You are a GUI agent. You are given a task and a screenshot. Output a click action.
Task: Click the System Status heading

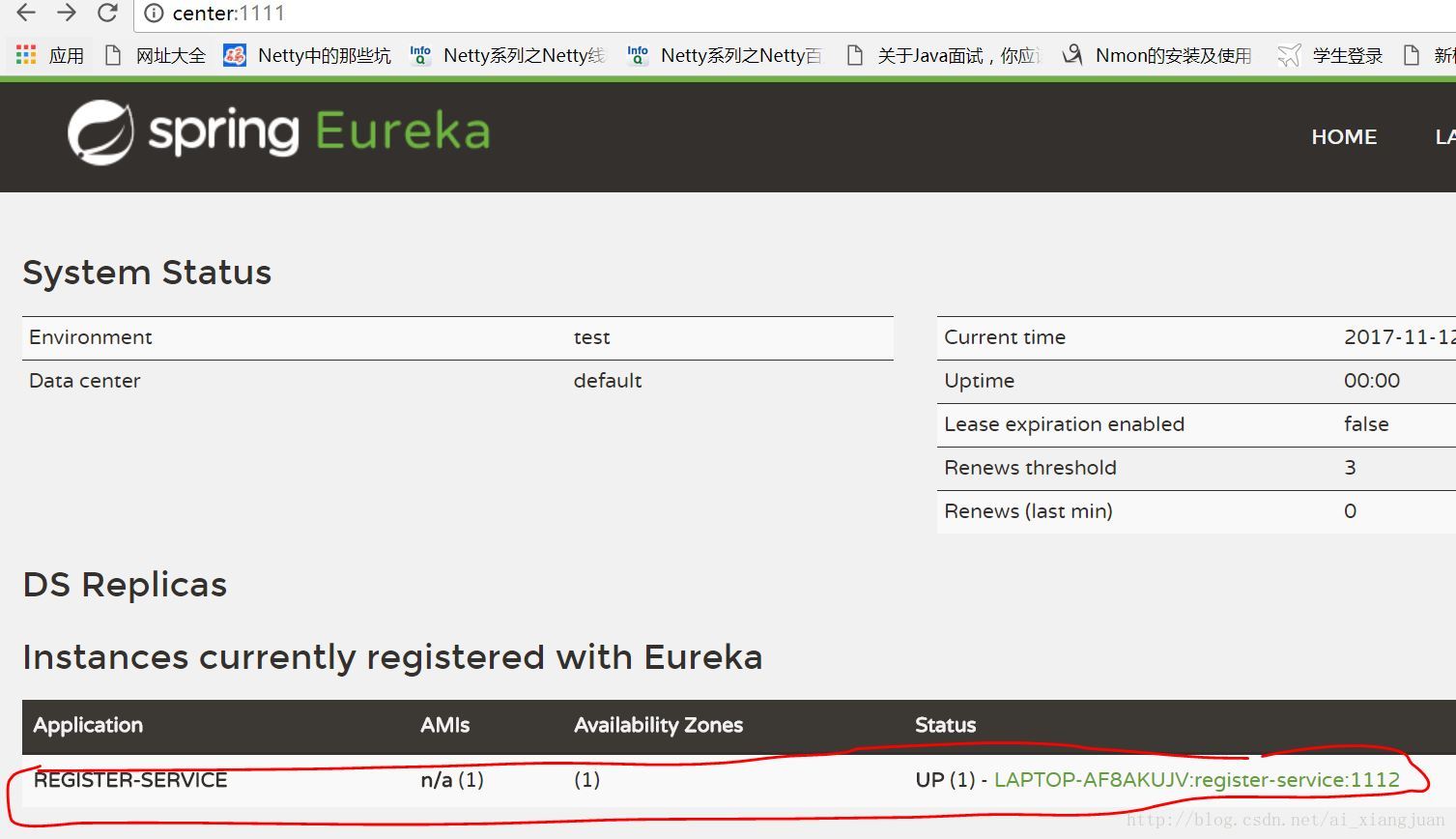point(147,273)
